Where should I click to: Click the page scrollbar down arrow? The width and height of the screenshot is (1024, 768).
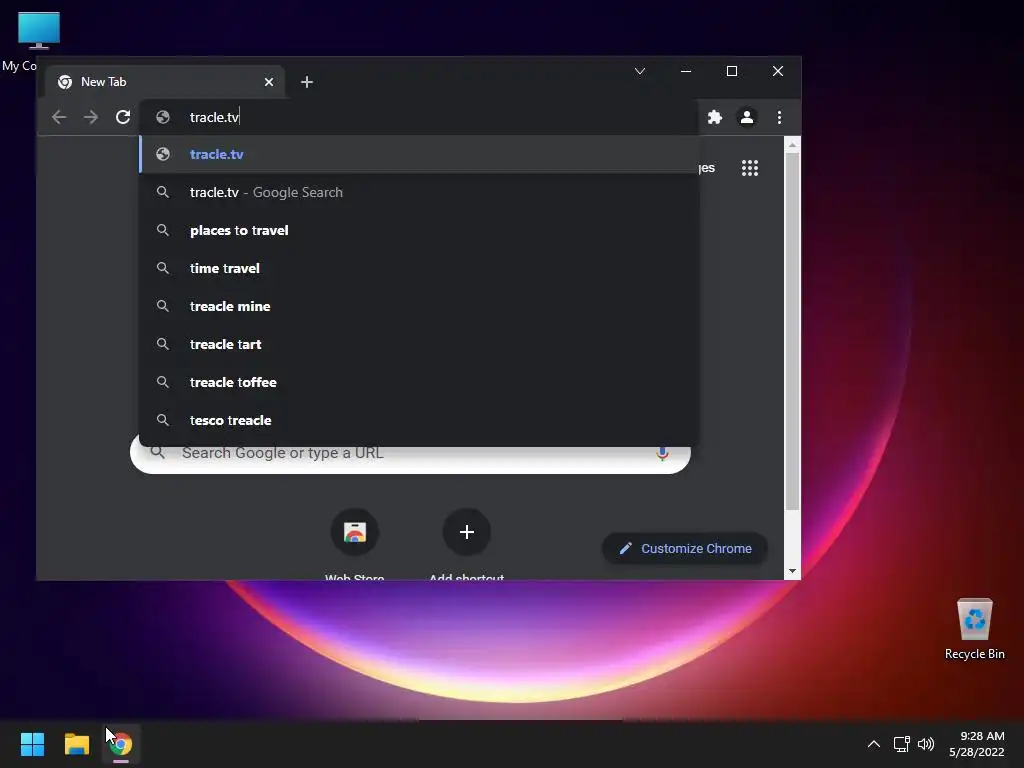click(x=792, y=571)
